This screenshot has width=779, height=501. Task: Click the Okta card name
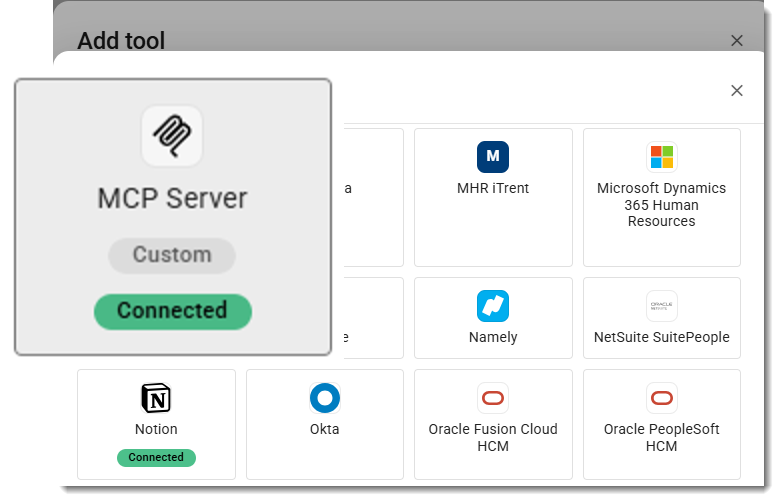click(324, 429)
